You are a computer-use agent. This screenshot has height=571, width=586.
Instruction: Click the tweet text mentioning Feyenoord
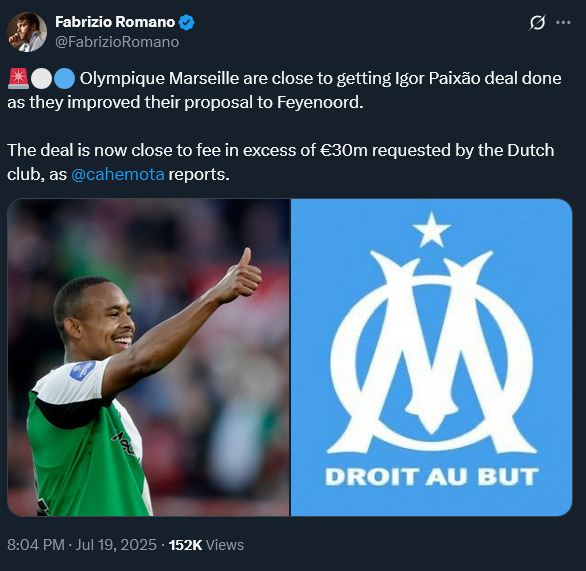pos(284,90)
